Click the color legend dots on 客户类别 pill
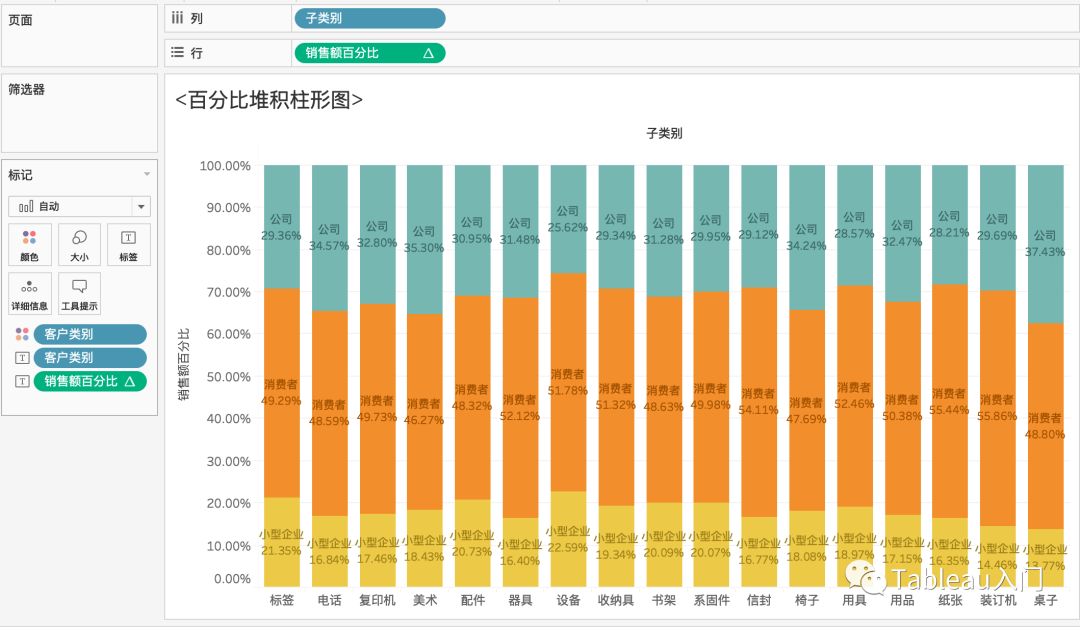1080x627 pixels. click(24, 333)
